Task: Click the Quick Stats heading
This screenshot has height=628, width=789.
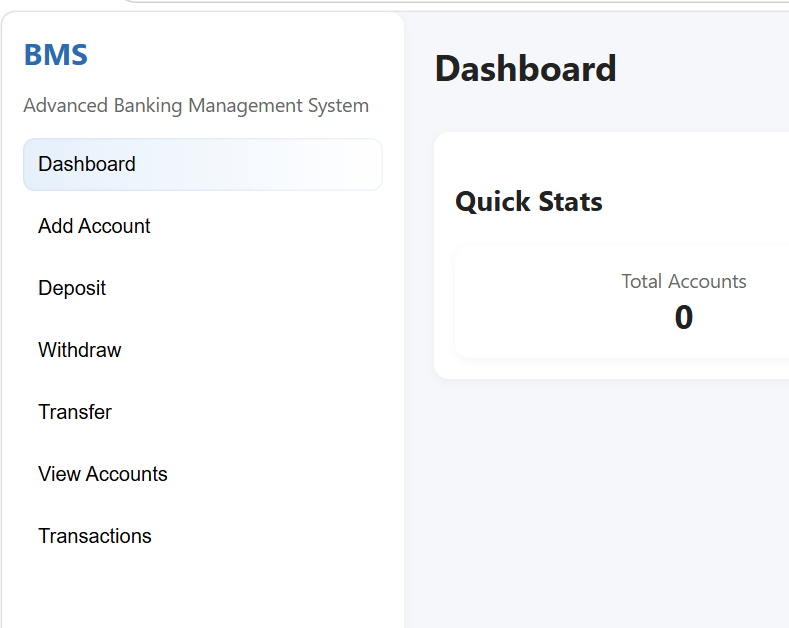Action: pyautogui.click(x=528, y=202)
